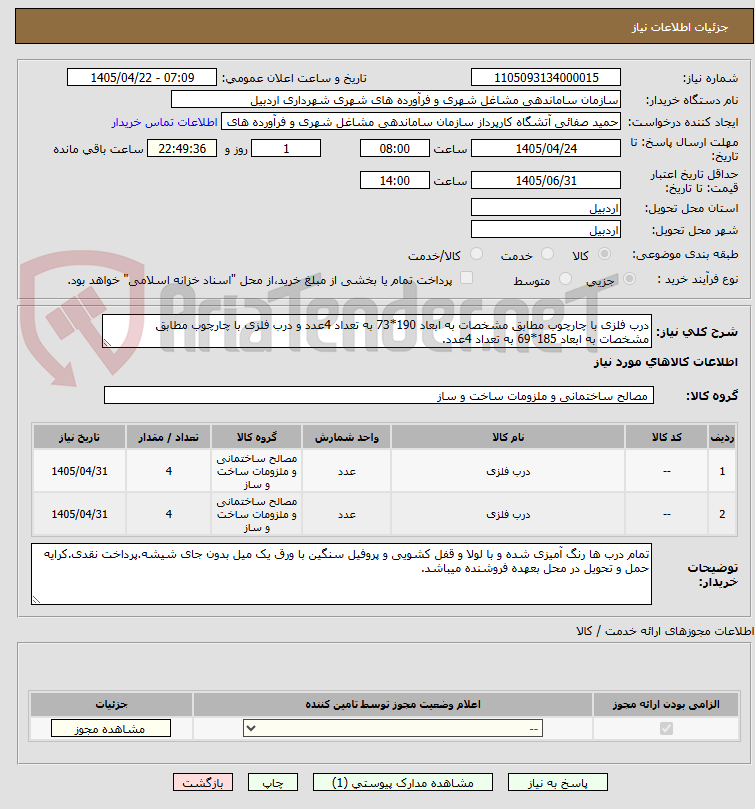Click the شماره نیاز field 1105093134000015
This screenshot has width=755, height=809.
point(545,78)
